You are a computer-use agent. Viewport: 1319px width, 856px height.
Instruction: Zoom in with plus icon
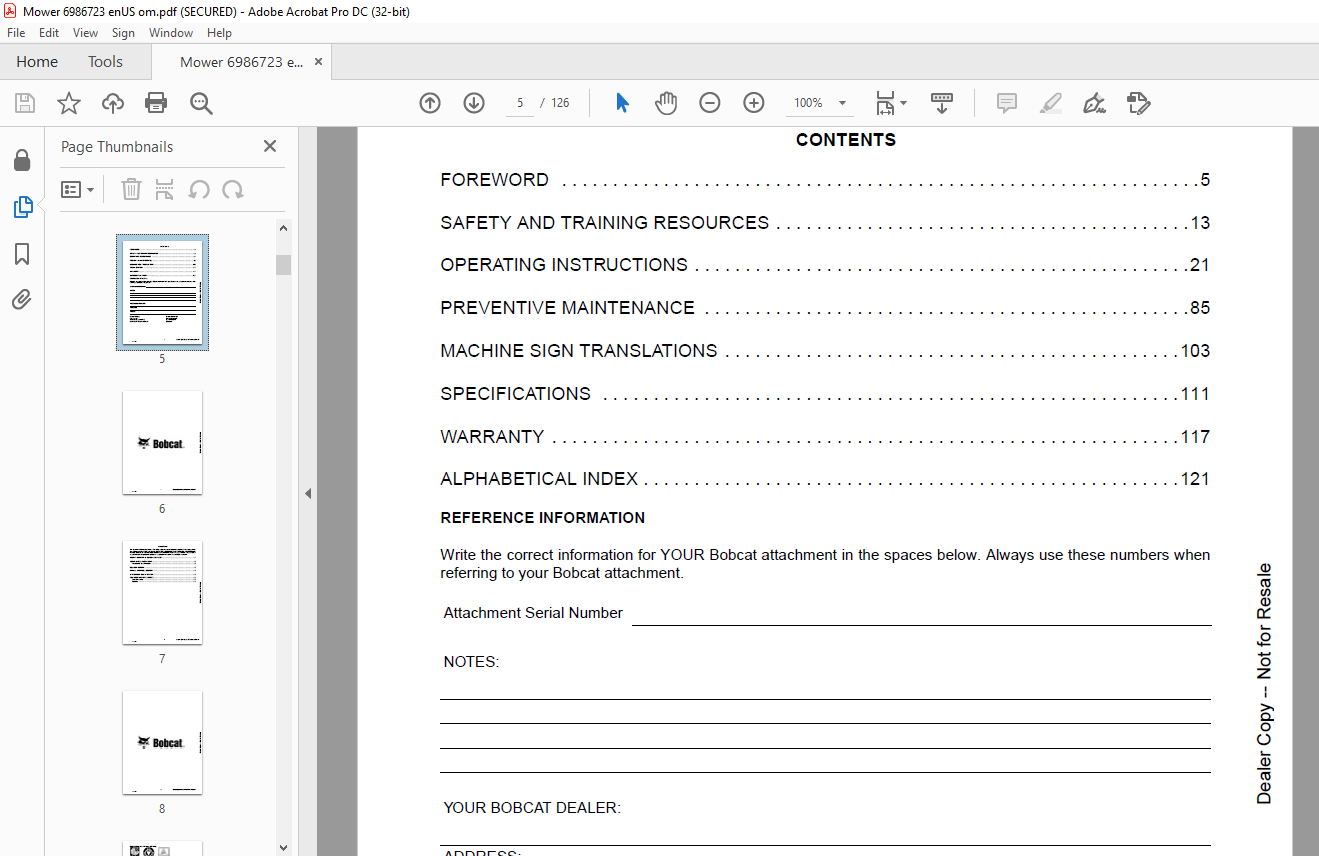click(x=754, y=103)
